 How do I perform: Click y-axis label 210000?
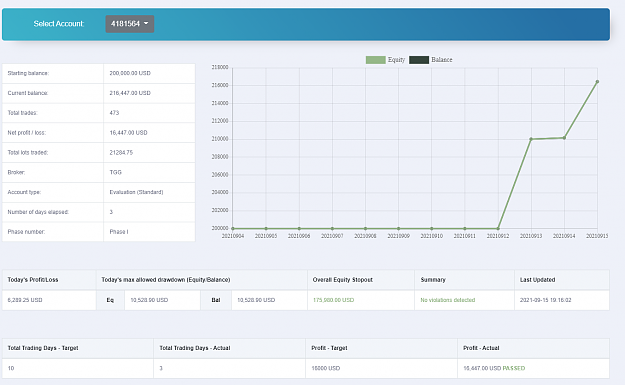220,139
